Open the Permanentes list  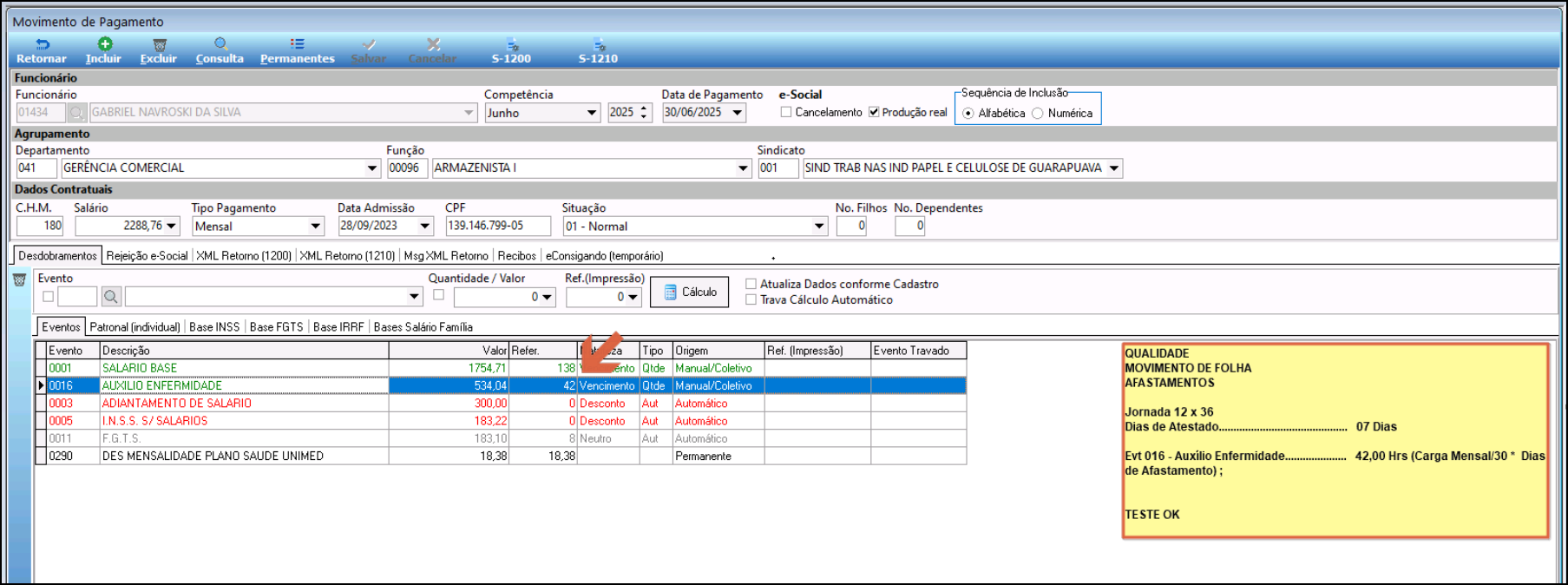point(297,50)
